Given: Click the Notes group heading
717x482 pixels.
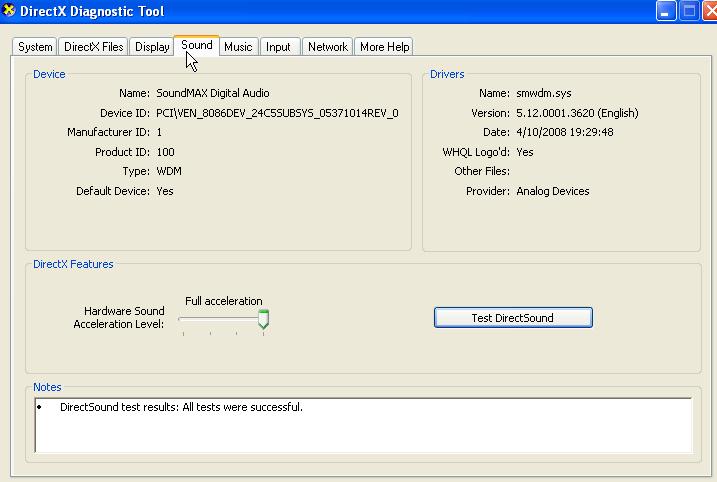Looking at the screenshot, I should pos(47,387).
